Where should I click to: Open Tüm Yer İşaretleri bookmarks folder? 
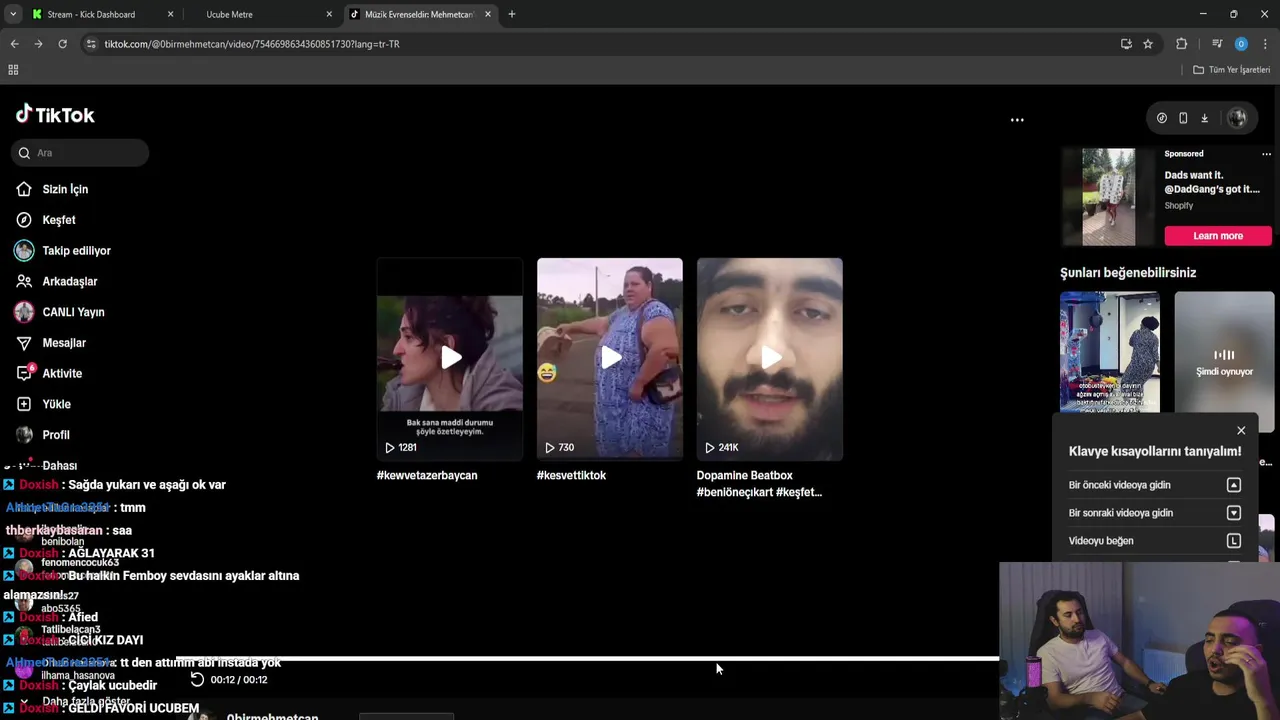[1232, 70]
